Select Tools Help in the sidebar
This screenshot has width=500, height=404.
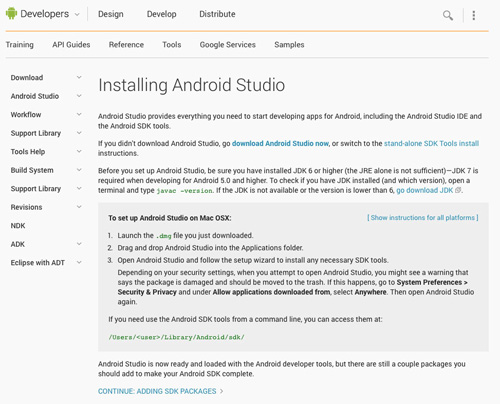coord(28,152)
